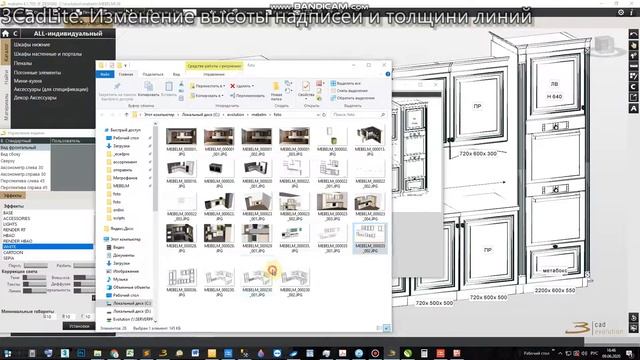
Task: Click the C button beside the Home icon
Action: coord(16,33)
